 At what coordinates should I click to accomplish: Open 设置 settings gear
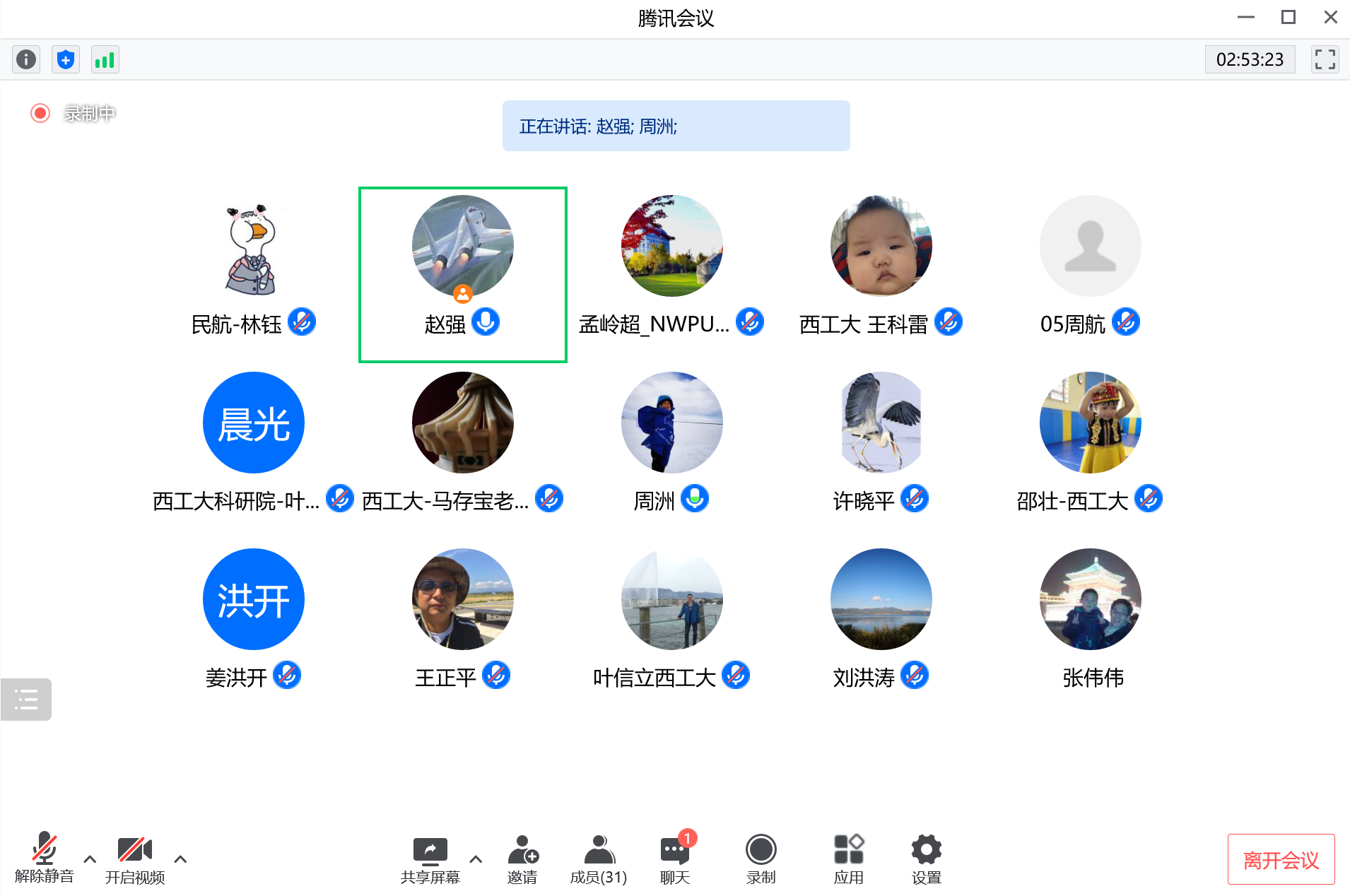click(x=926, y=859)
